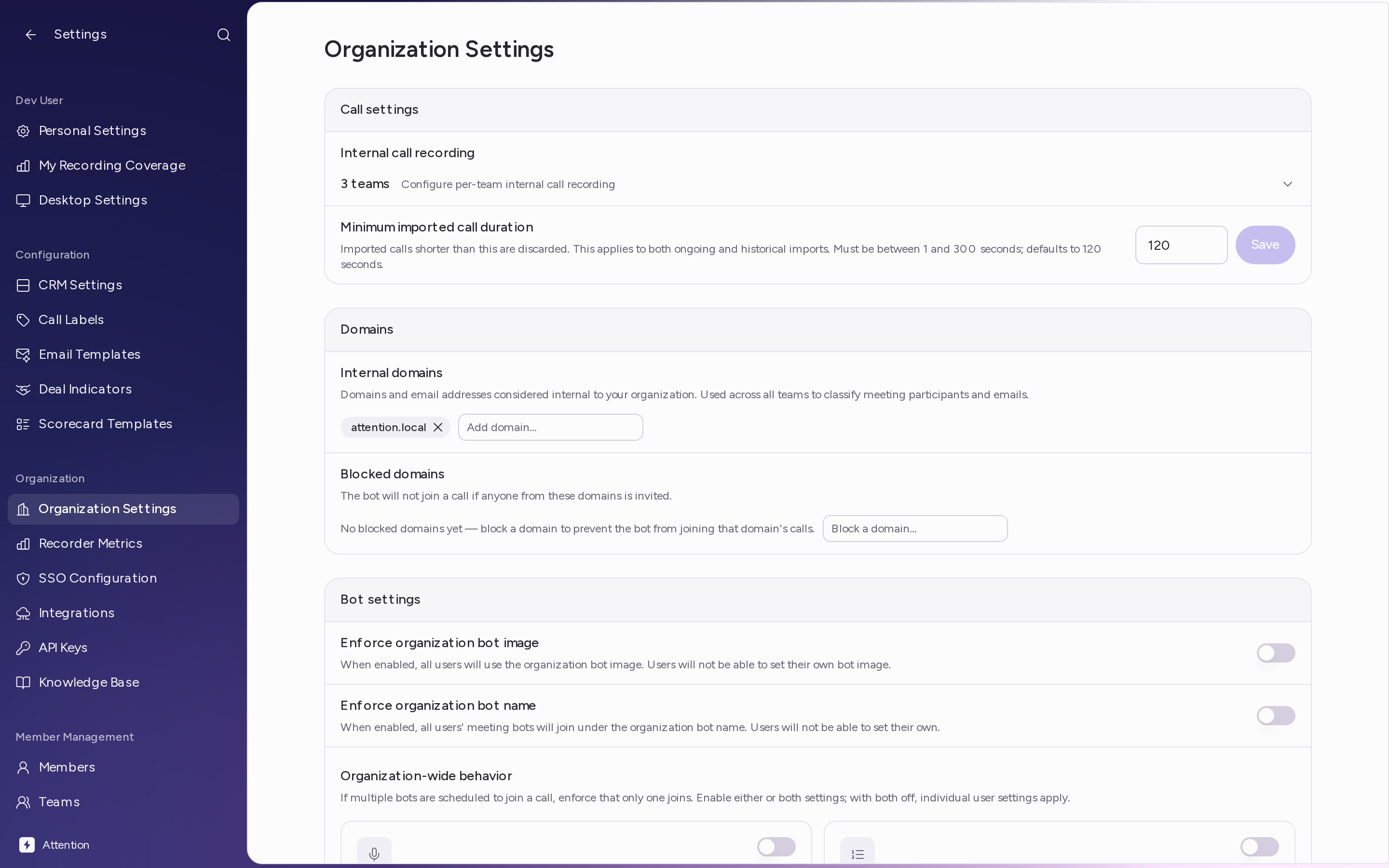This screenshot has width=1389, height=868.
Task: Click the numbered list icon in behavior card
Action: (858, 854)
